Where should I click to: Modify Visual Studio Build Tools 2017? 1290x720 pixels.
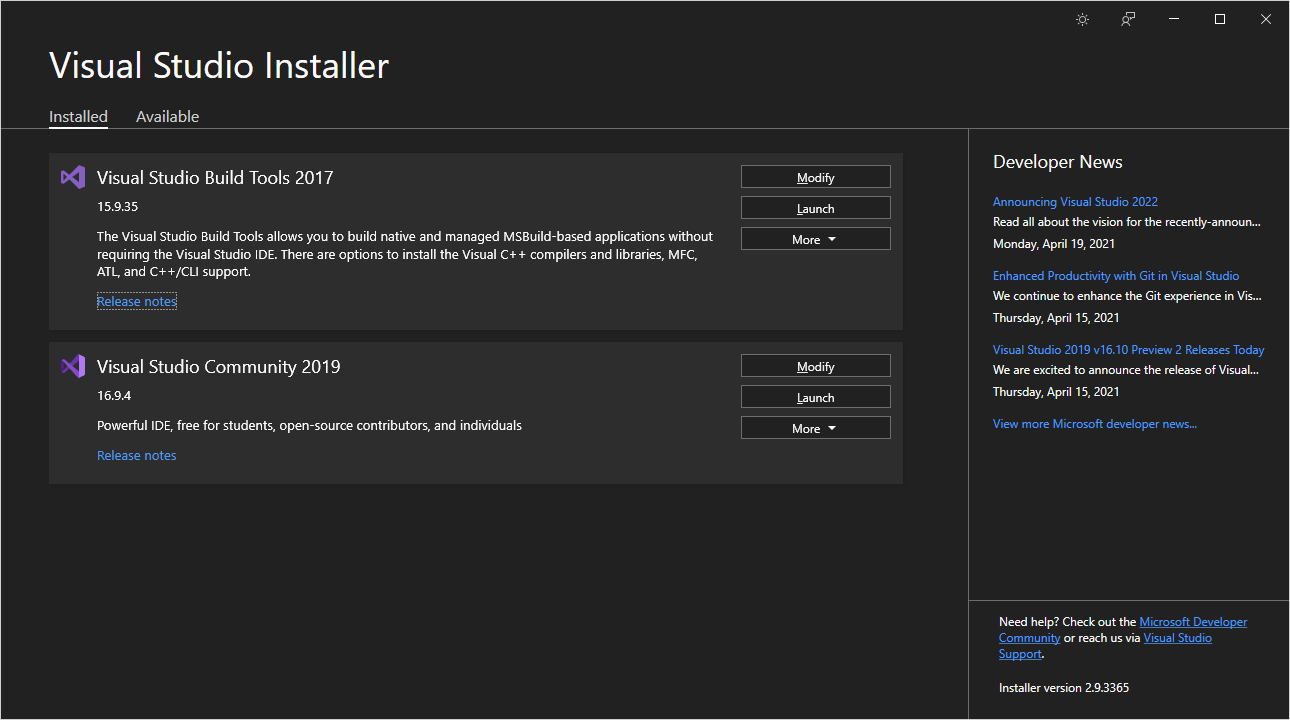point(815,177)
